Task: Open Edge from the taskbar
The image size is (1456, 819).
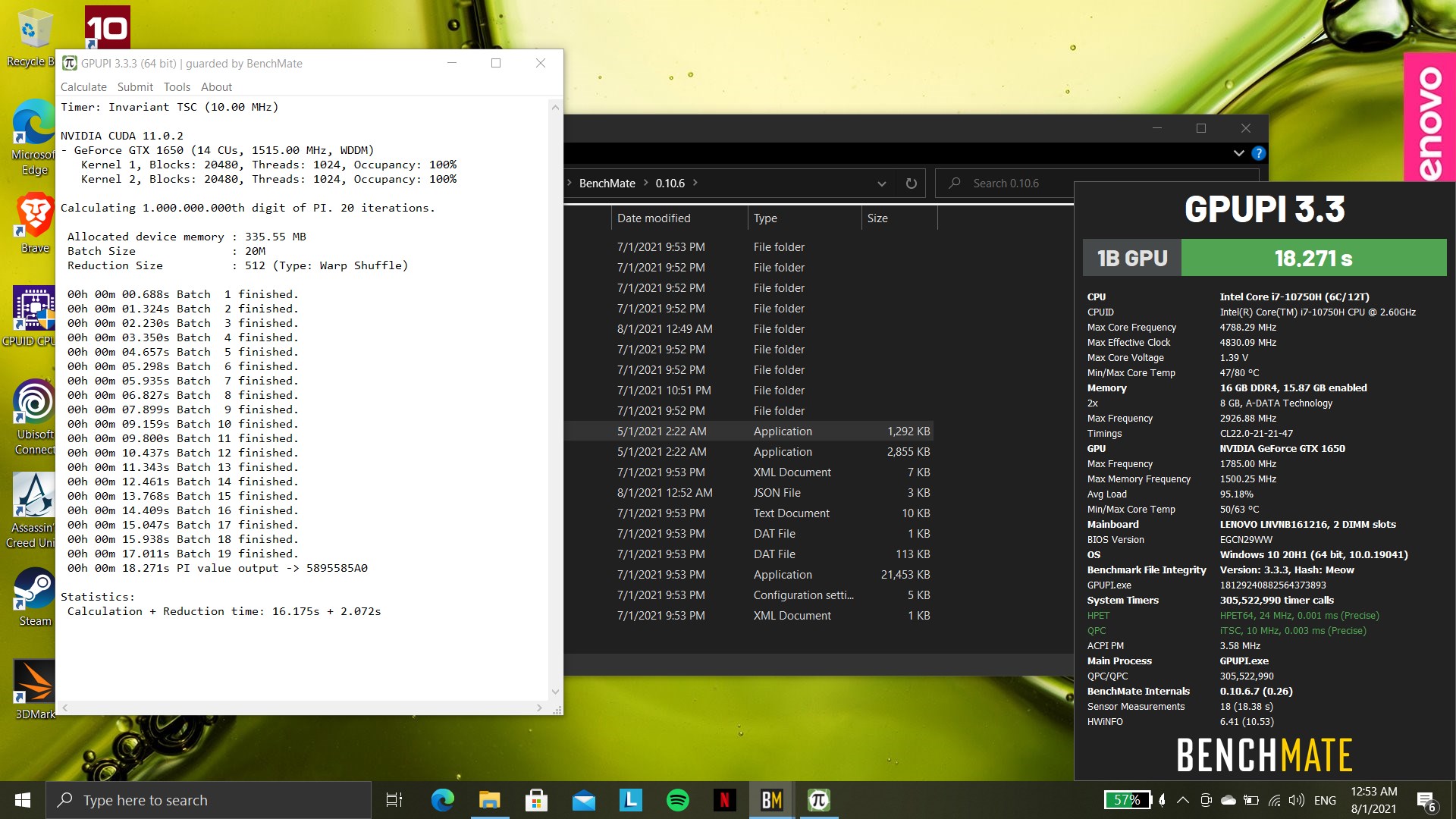Action: pos(442,800)
